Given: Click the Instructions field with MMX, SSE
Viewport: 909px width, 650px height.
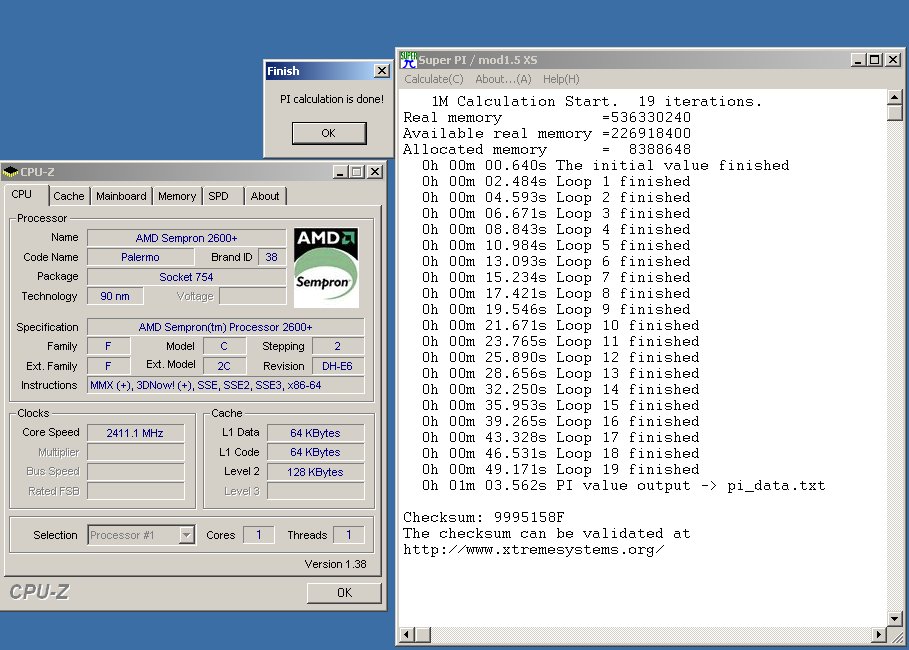Looking at the screenshot, I should pyautogui.click(x=226, y=385).
